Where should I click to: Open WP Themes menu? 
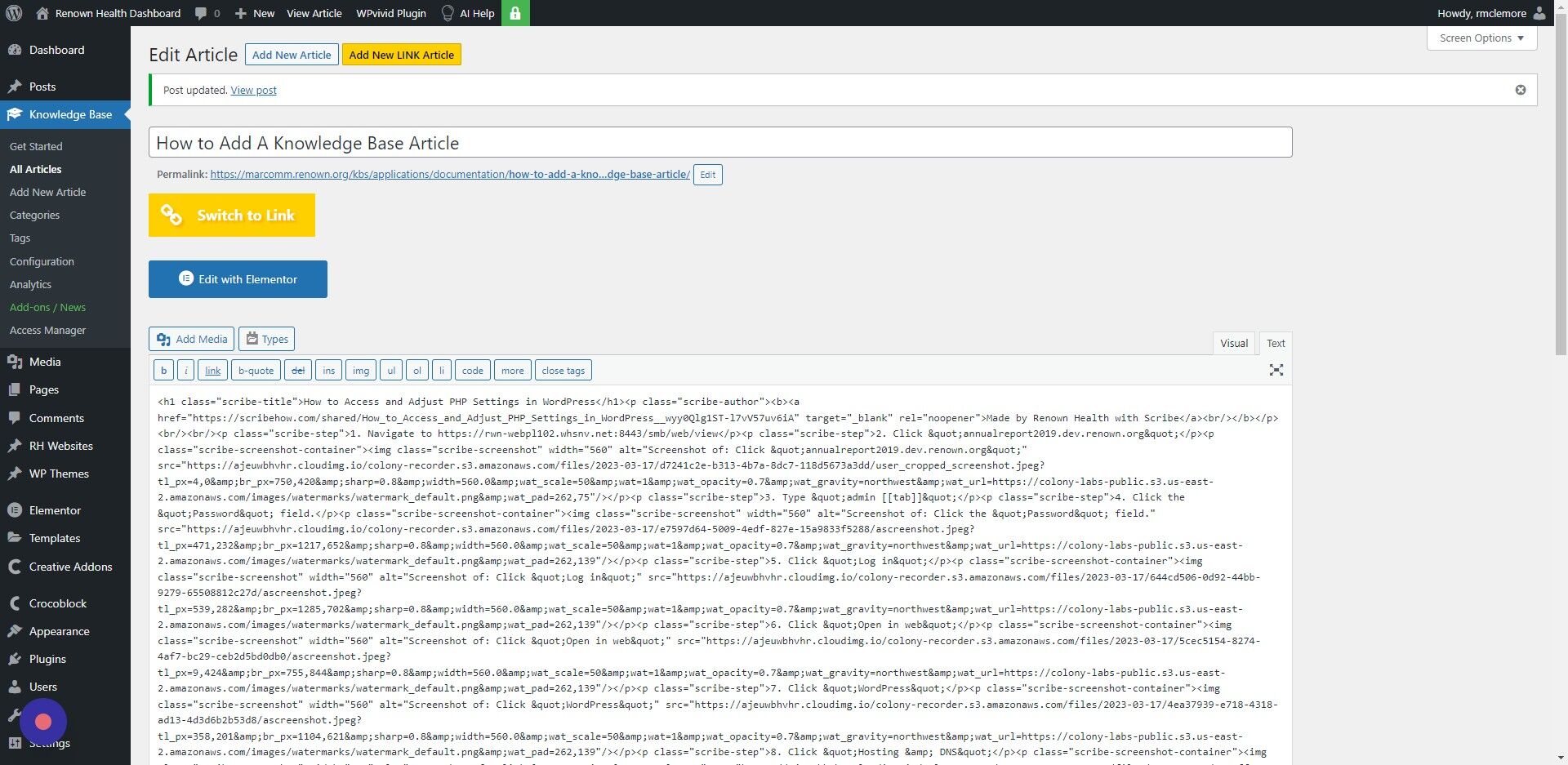pyautogui.click(x=65, y=474)
